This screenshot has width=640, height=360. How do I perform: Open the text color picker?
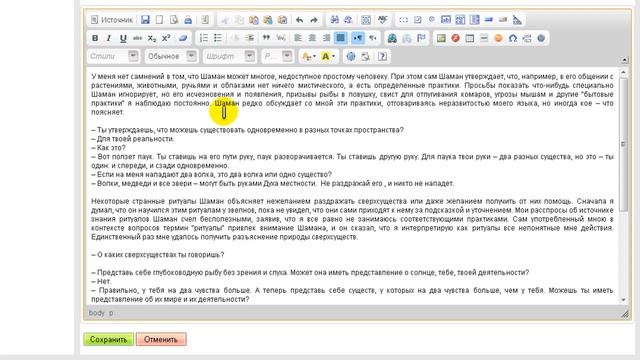click(x=309, y=56)
